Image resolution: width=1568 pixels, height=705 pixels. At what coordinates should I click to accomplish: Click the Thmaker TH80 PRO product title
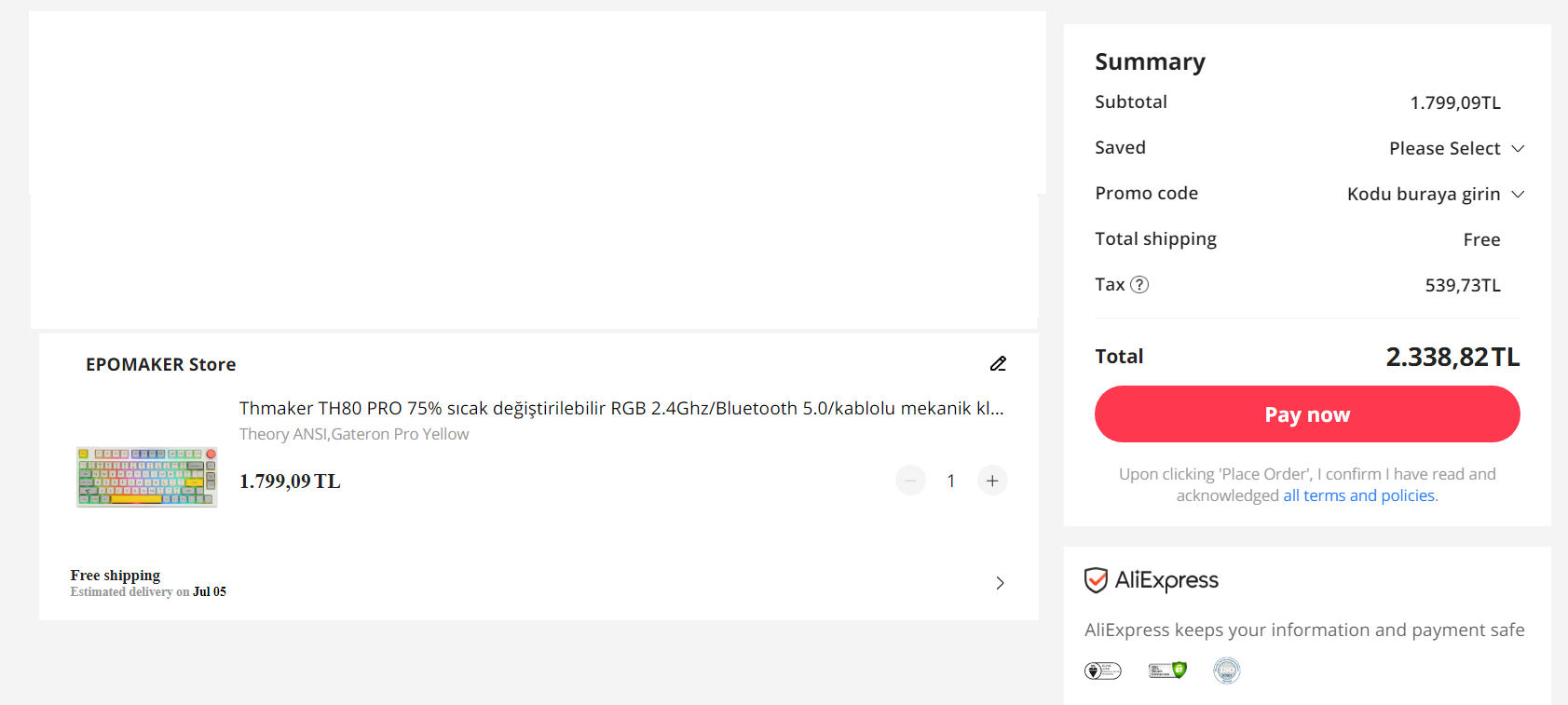pyautogui.click(x=620, y=409)
